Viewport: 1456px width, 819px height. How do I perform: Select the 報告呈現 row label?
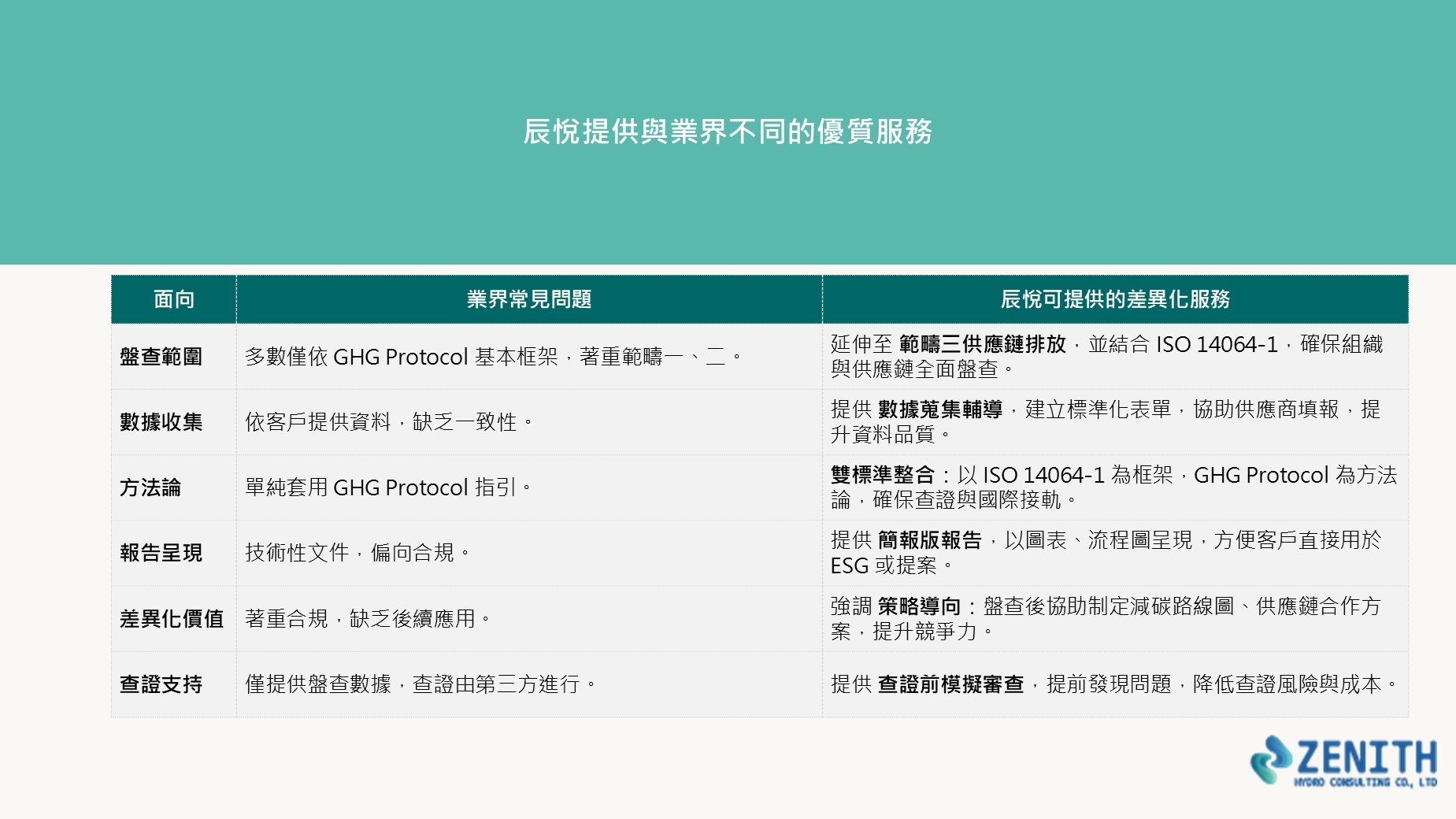point(161,553)
